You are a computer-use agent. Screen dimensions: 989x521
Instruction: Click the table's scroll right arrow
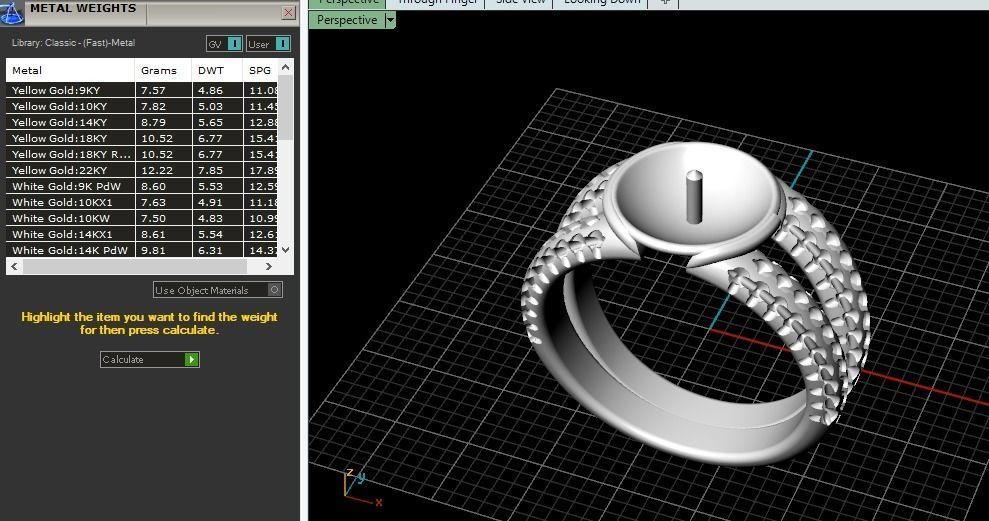point(269,266)
